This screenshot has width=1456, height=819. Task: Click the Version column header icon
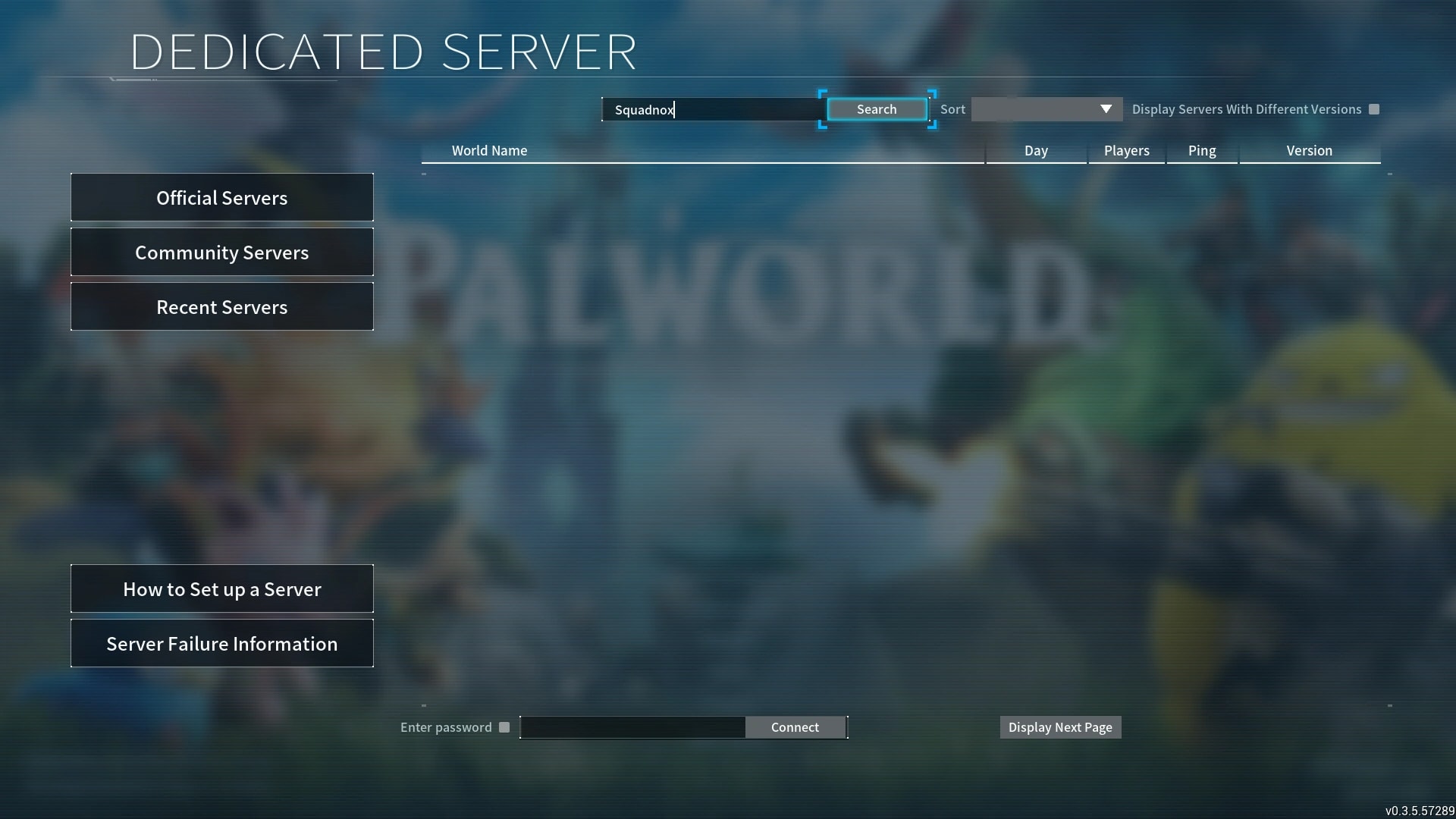click(1309, 150)
